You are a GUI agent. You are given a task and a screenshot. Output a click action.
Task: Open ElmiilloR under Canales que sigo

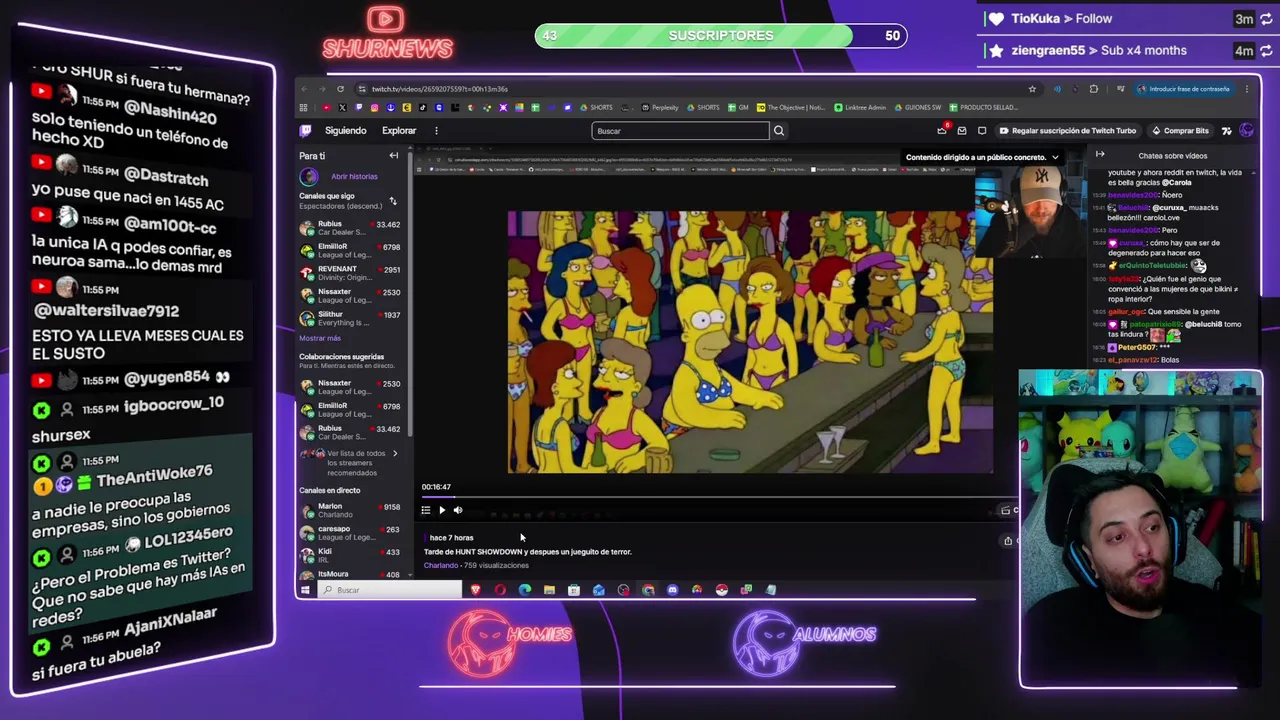[x=350, y=250]
